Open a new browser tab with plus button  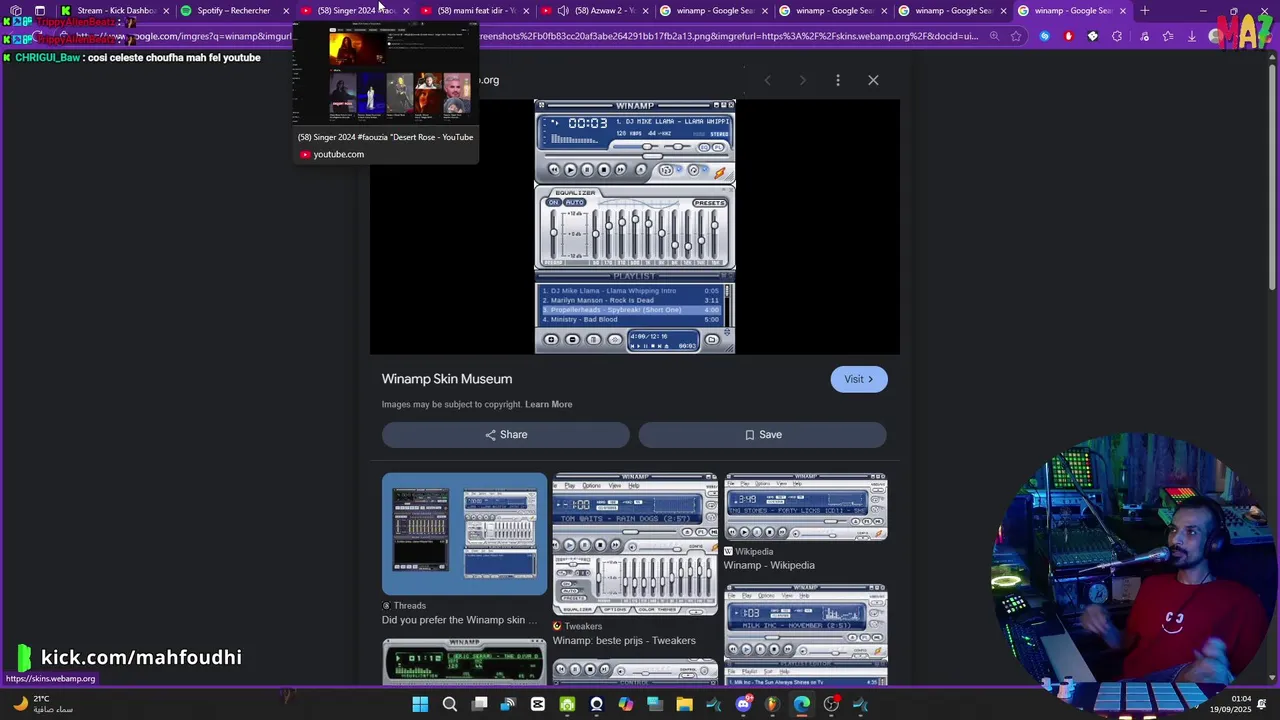click(x=1145, y=11)
